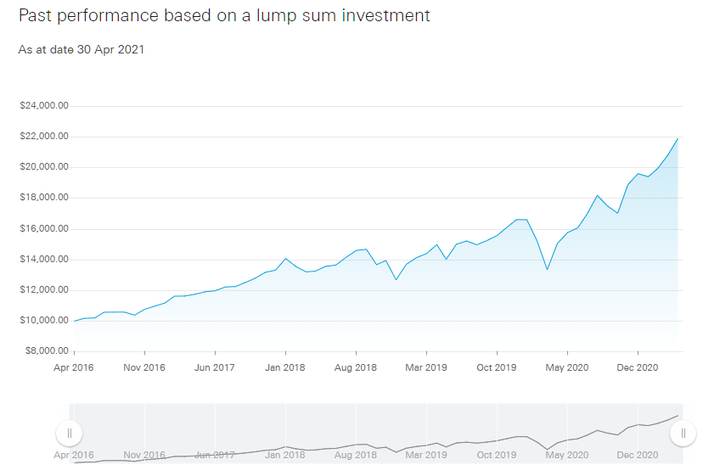Screen dimensions: 720x476
Task: Click the Oct 2019 label on main chart axis
Action: [x=496, y=368]
